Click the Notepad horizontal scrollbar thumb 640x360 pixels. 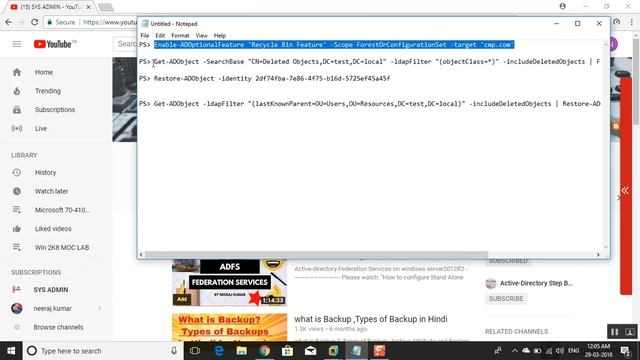click(316, 255)
